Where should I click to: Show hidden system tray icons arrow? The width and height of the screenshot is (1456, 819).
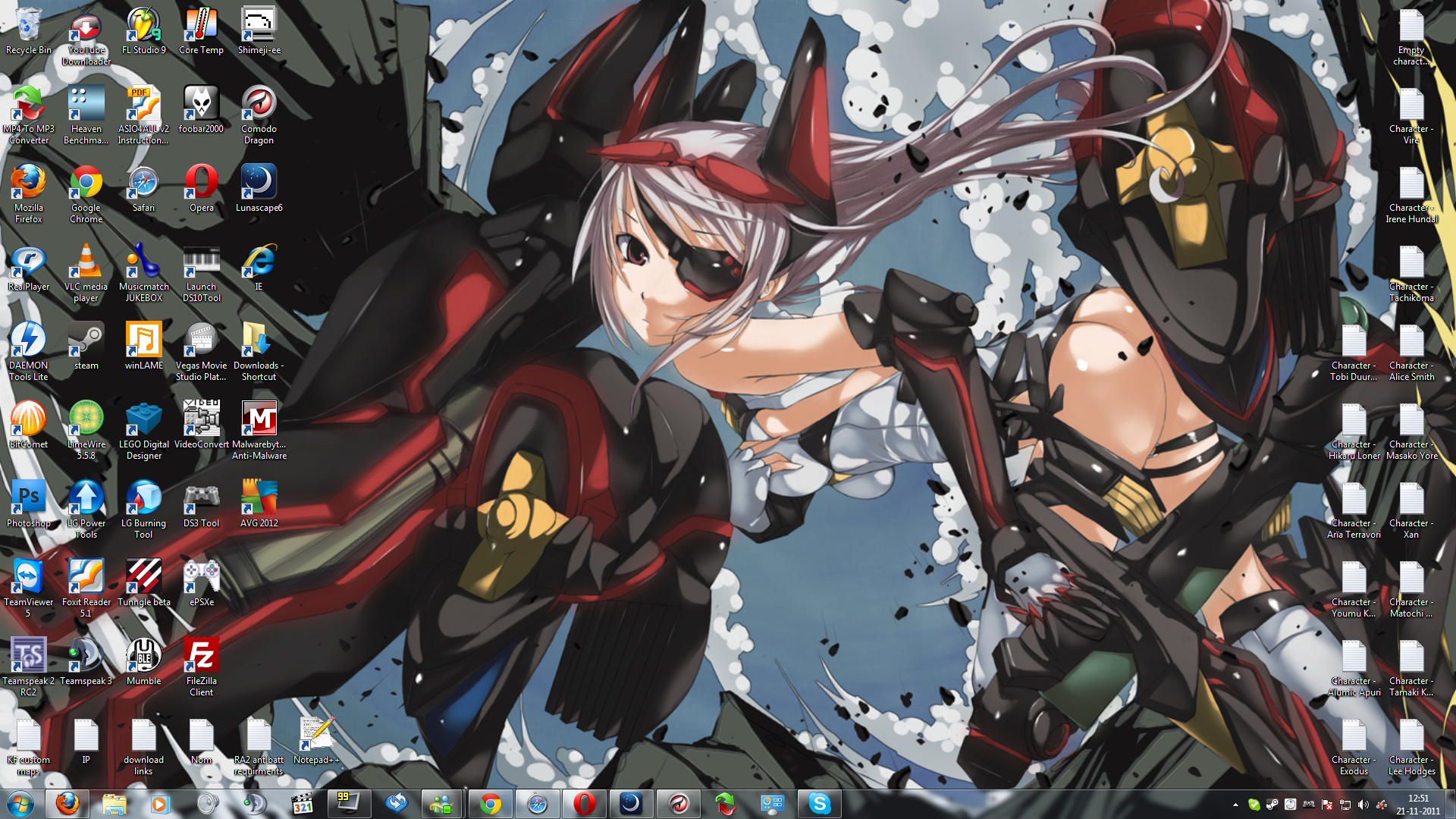coord(1235,805)
